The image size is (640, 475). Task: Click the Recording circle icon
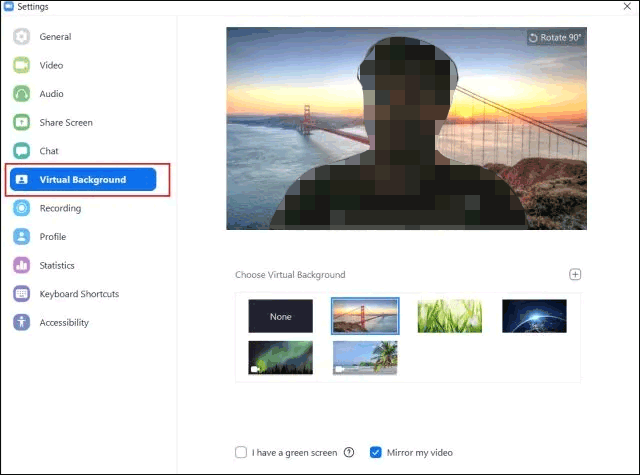pyautogui.click(x=21, y=208)
